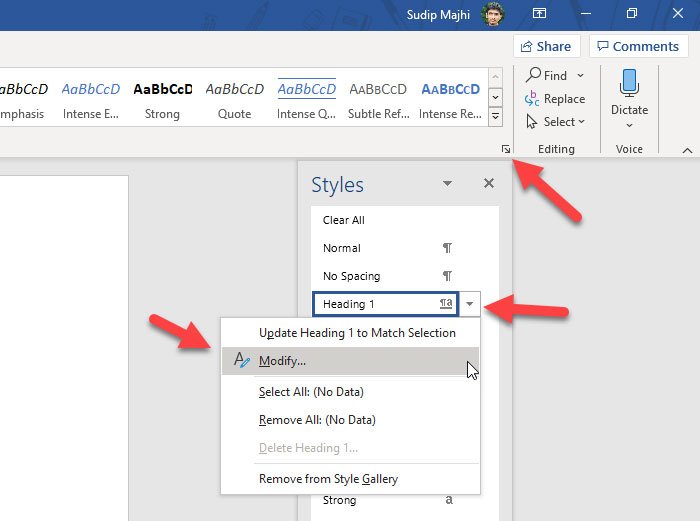Click the Replace icon
Viewport: 700px width, 521px height.
(533, 99)
